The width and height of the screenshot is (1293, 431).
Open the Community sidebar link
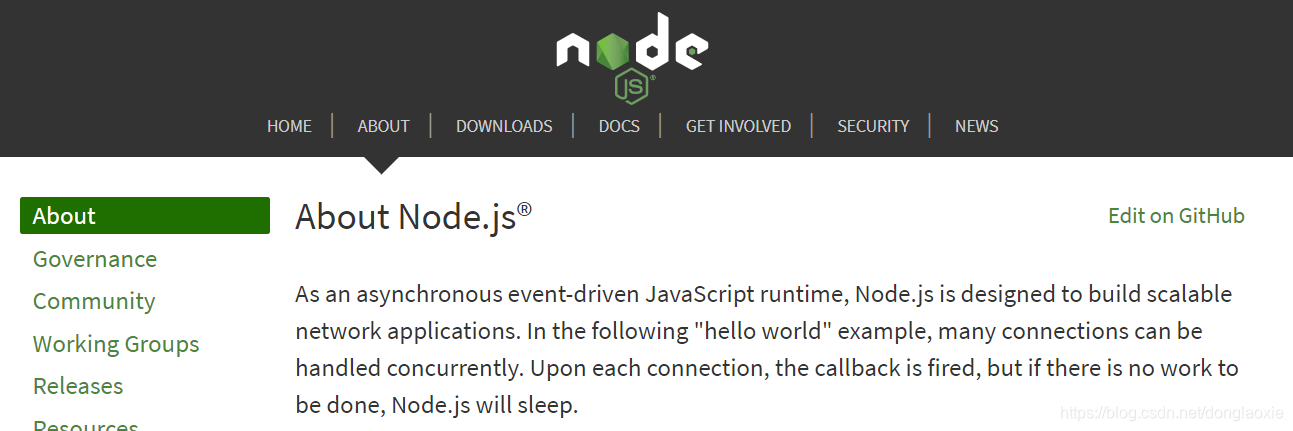tap(94, 301)
